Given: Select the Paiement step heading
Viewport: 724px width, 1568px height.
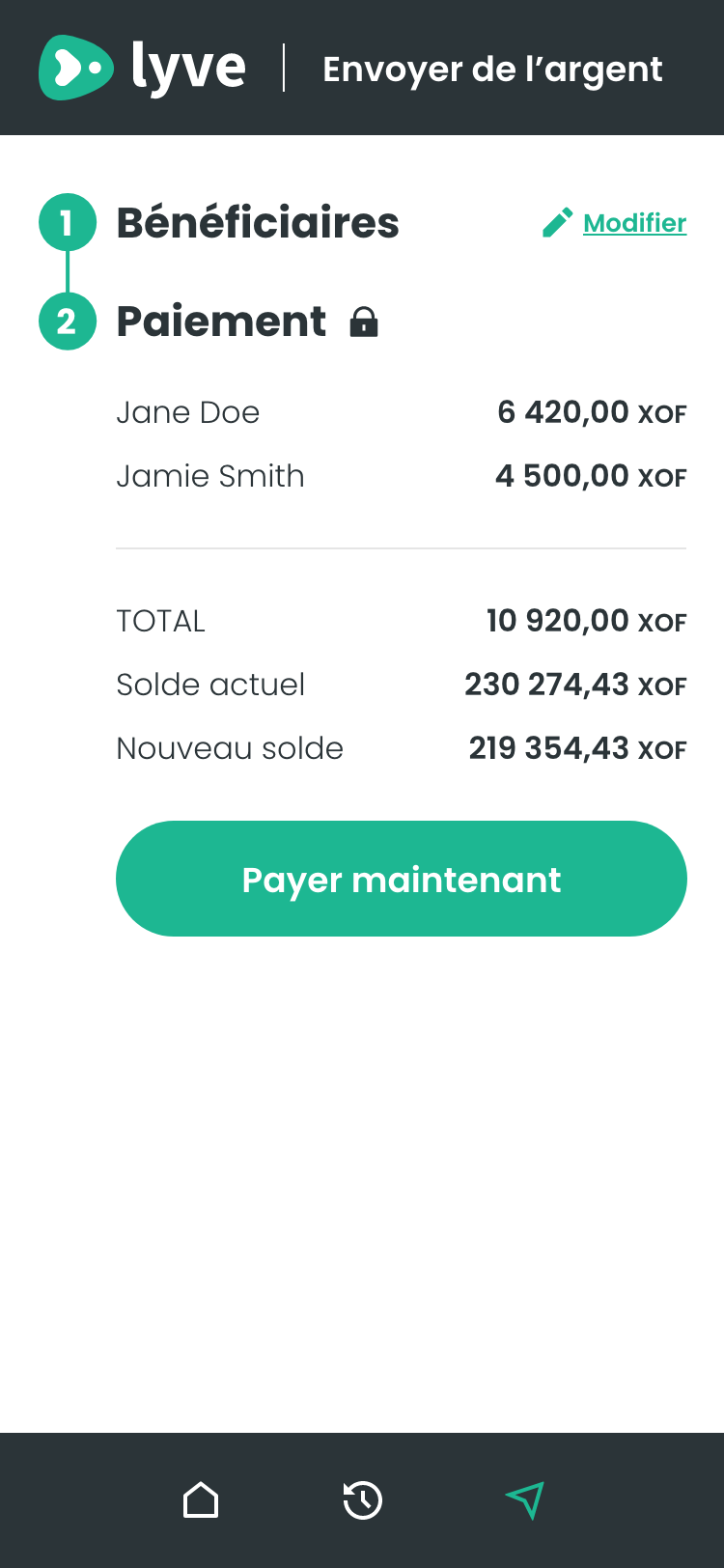Looking at the screenshot, I should pos(221,322).
